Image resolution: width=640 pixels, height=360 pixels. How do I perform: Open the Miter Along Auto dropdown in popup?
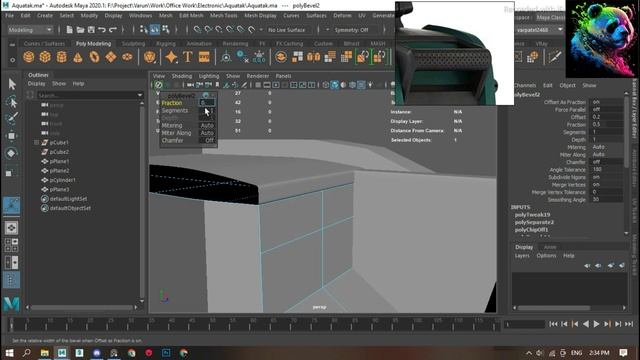click(x=207, y=133)
